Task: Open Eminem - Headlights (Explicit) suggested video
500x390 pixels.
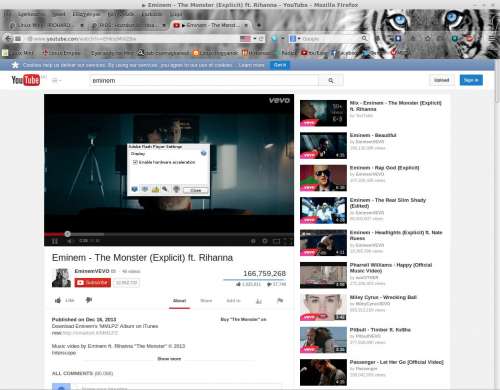Action: click(323, 243)
